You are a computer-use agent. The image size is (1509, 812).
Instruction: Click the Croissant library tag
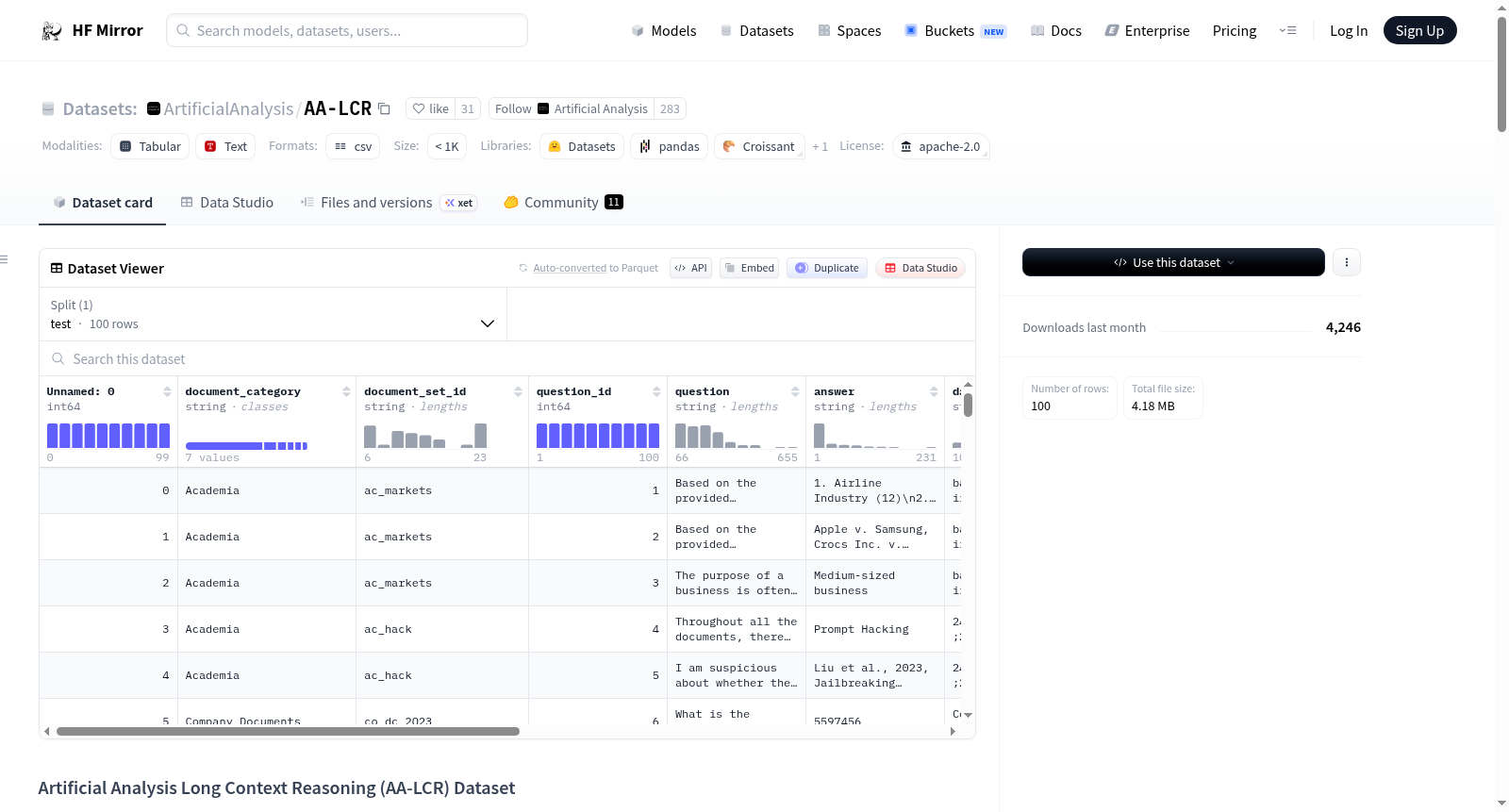(x=759, y=146)
